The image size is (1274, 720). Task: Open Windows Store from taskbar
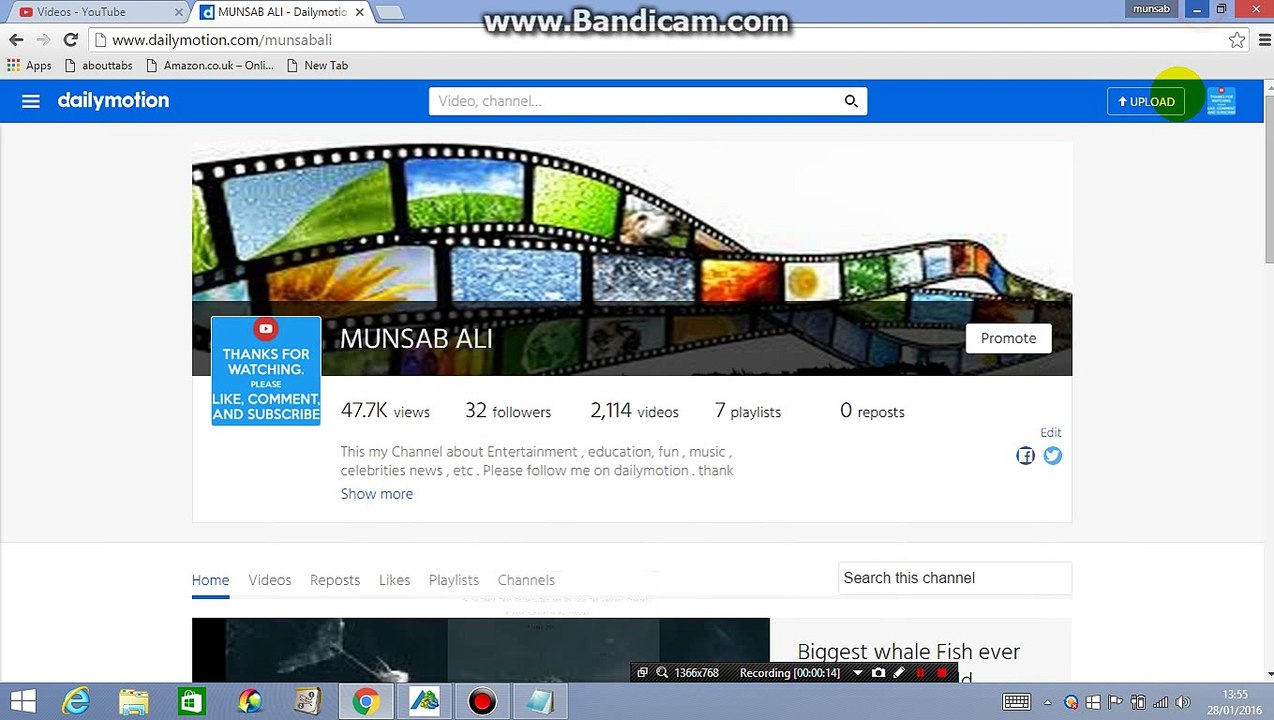pyautogui.click(x=192, y=702)
